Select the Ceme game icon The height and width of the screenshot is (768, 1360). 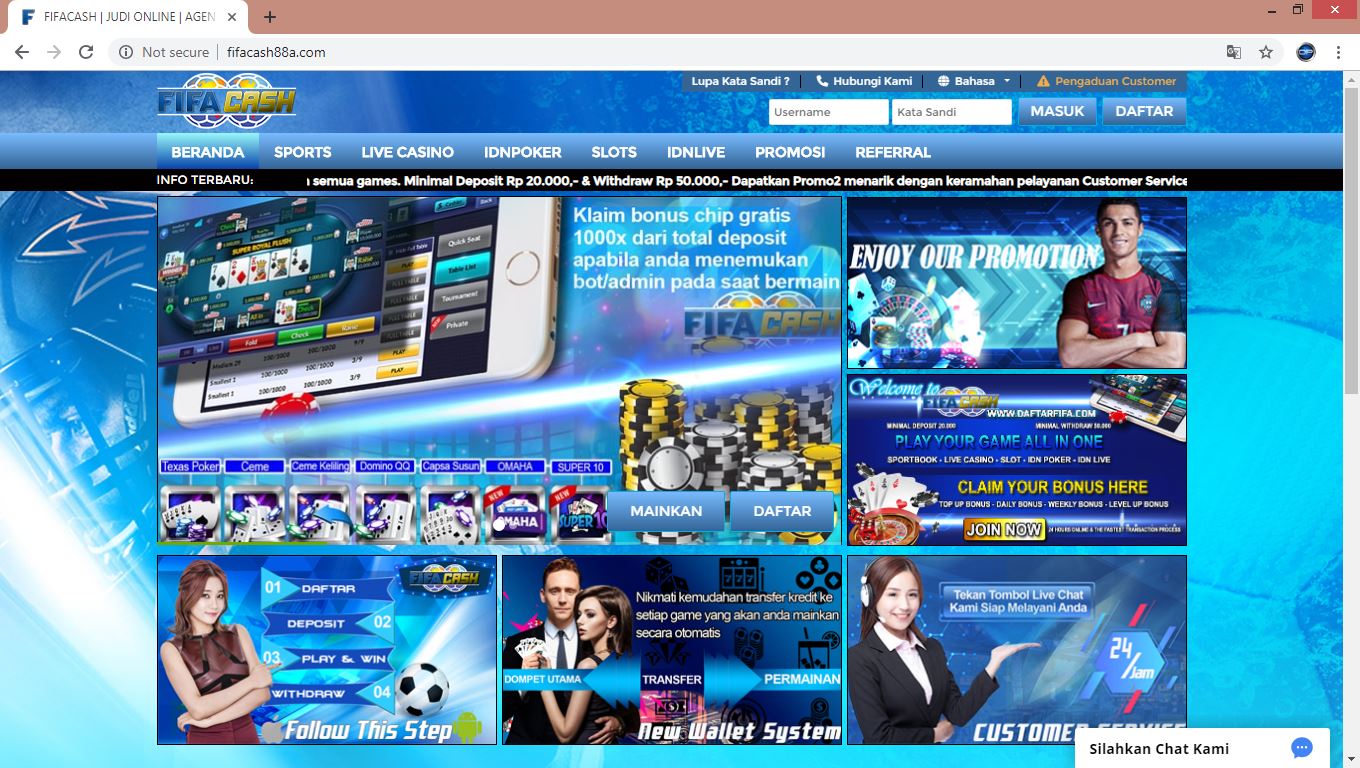255,514
